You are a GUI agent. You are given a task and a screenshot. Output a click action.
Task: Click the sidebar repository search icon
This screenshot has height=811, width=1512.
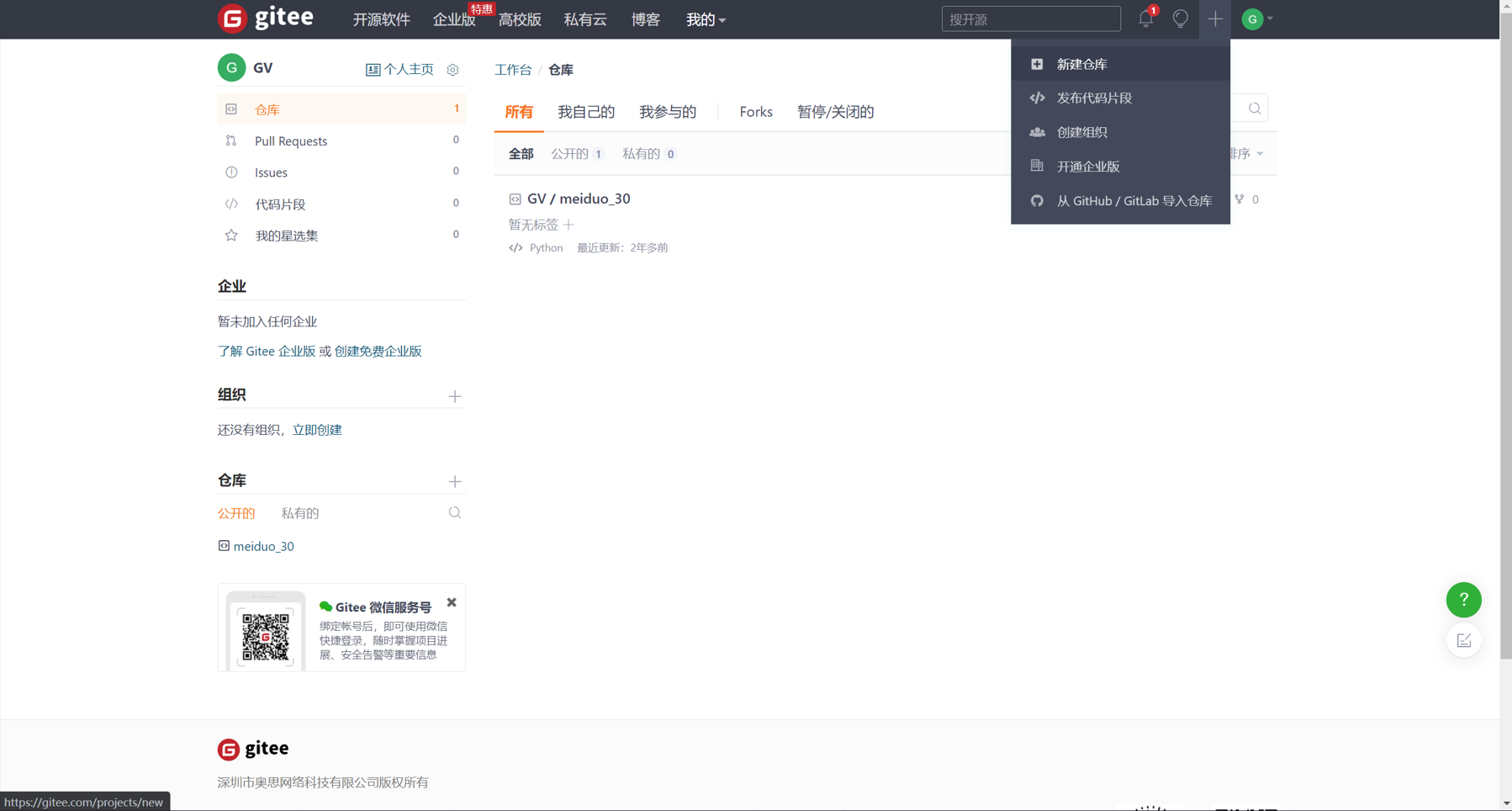[x=455, y=512]
